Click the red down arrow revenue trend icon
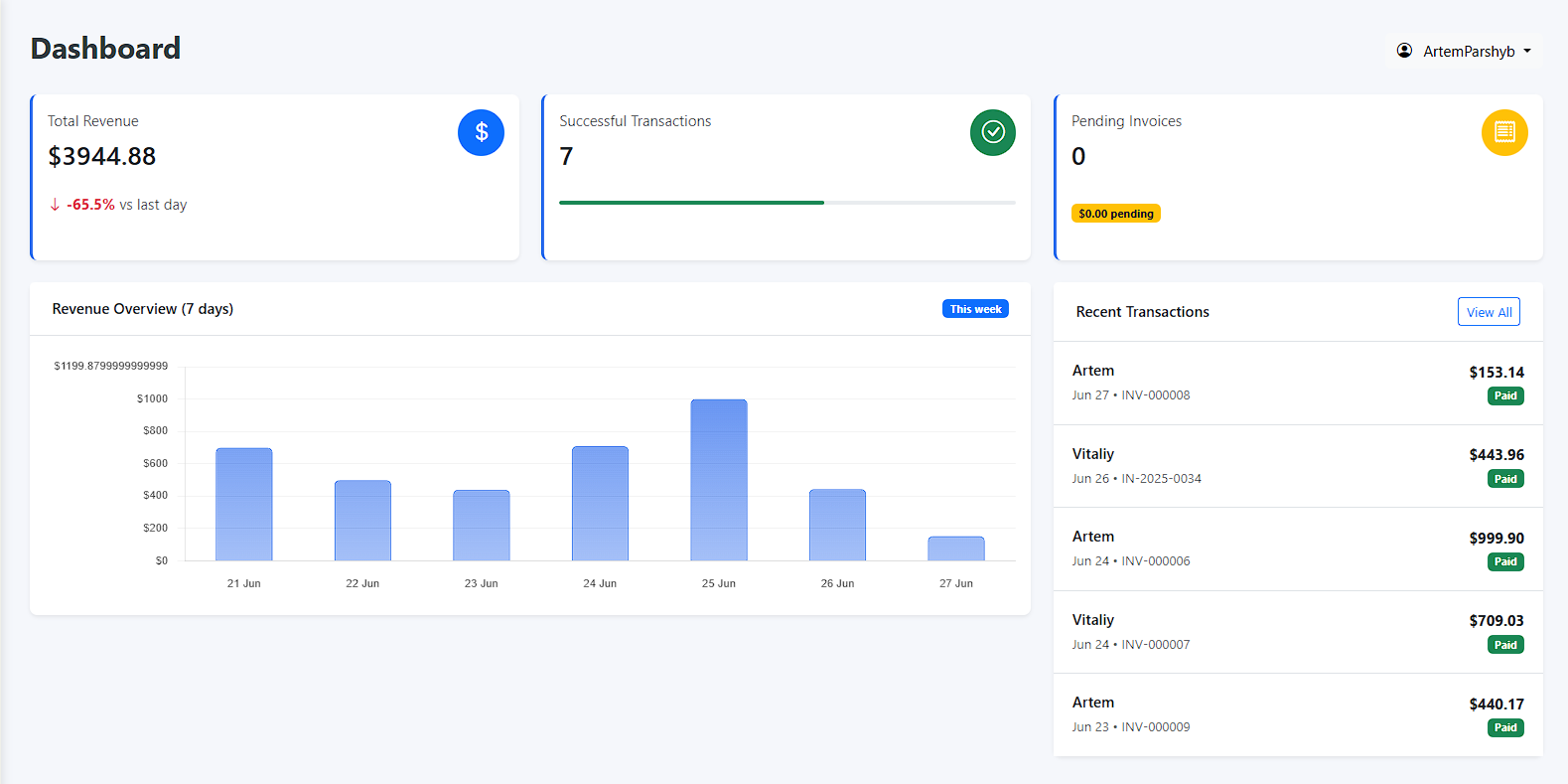This screenshot has height=784, width=1568. pyautogui.click(x=55, y=205)
